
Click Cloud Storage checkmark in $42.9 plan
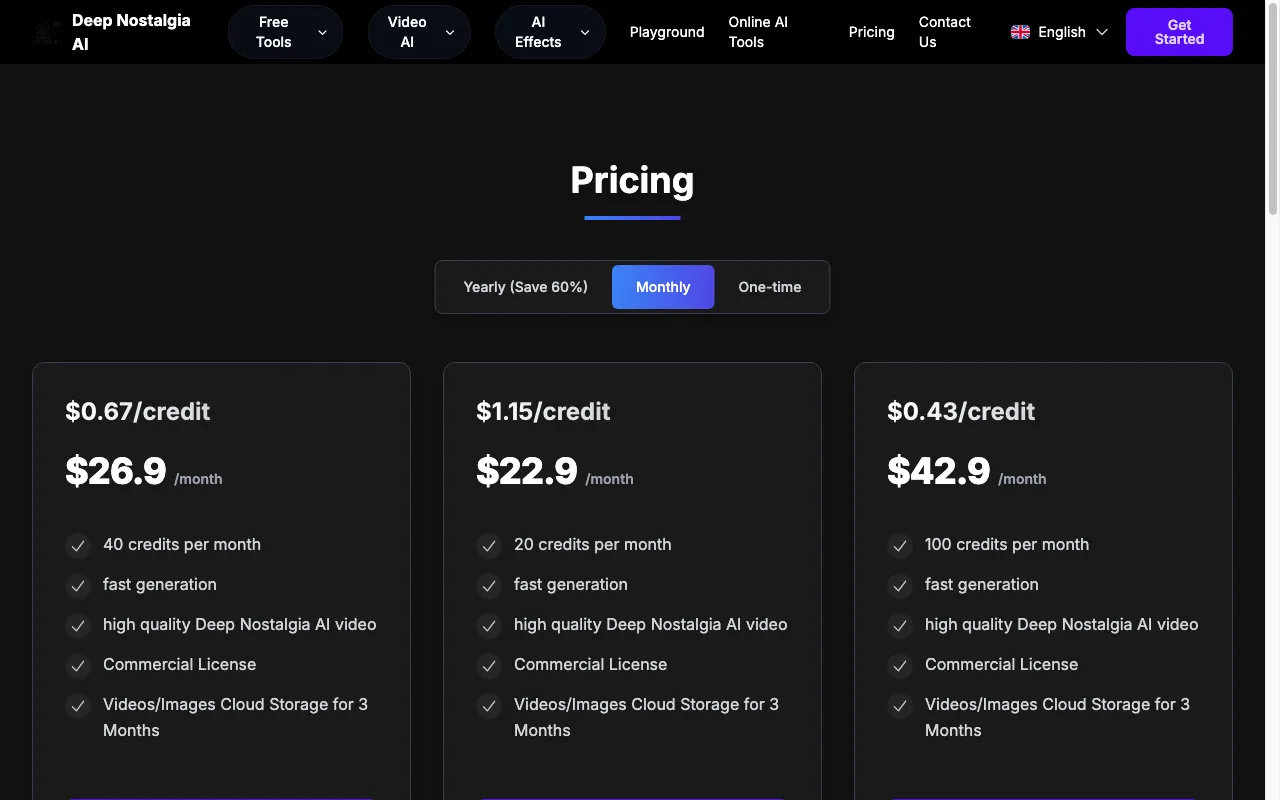click(x=900, y=705)
